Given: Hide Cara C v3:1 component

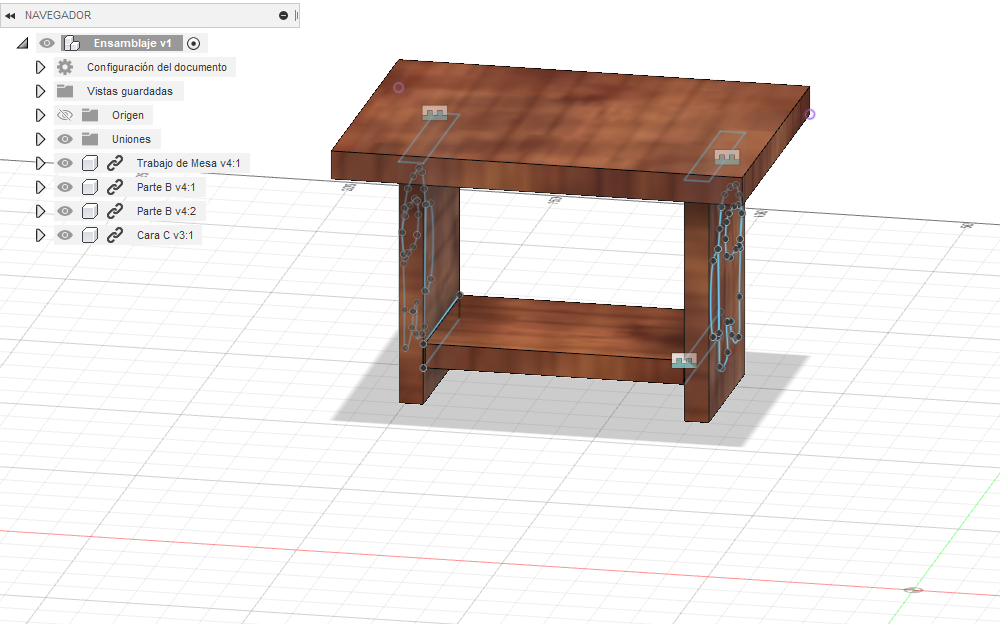Looking at the screenshot, I should tap(65, 235).
